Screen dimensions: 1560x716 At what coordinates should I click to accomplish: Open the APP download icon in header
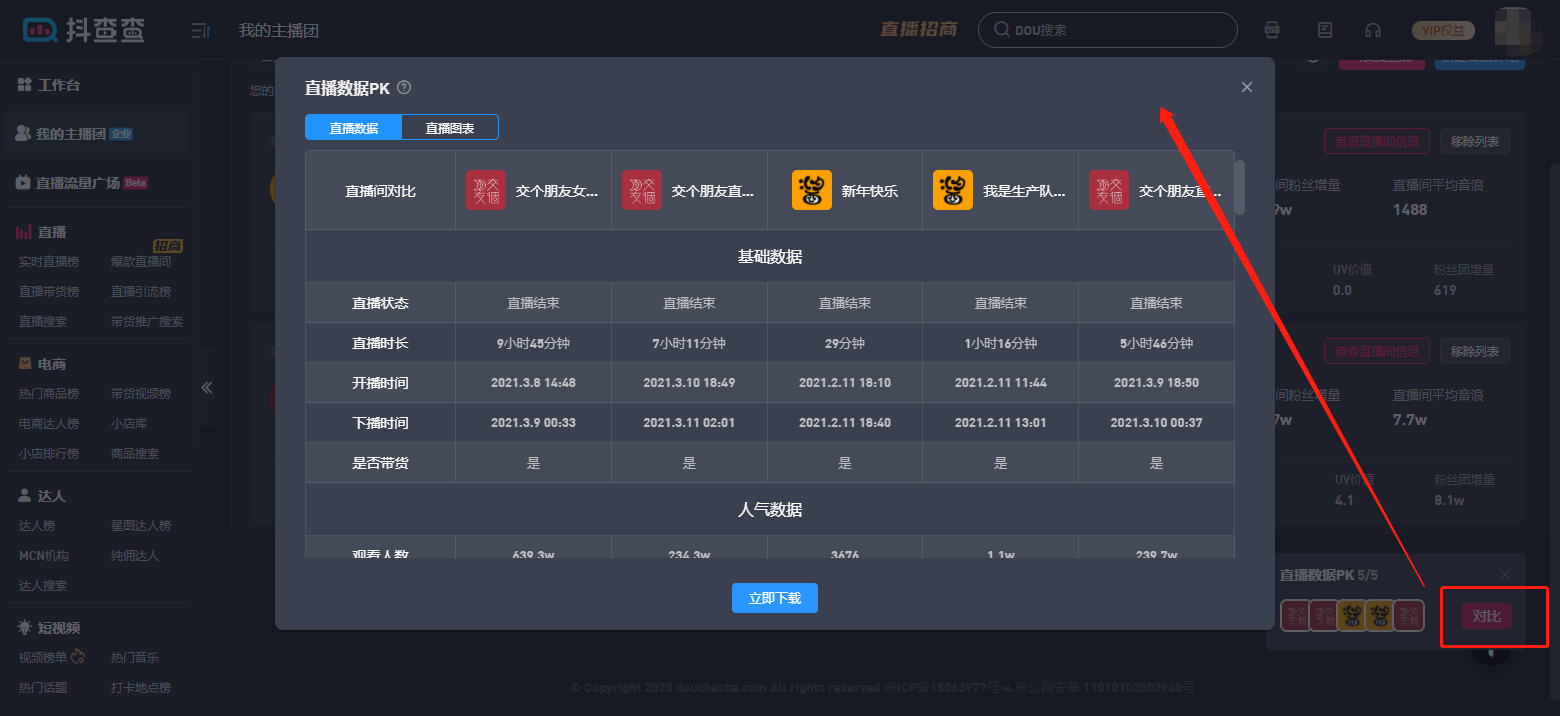(1272, 30)
